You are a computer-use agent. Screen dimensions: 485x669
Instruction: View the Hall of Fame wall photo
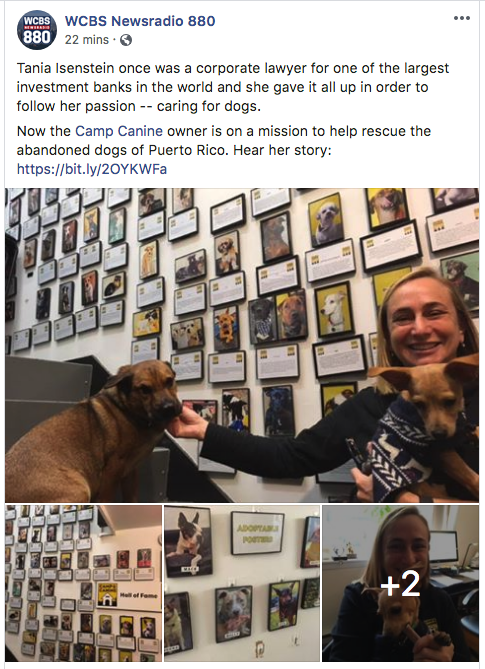pyautogui.click(x=84, y=583)
